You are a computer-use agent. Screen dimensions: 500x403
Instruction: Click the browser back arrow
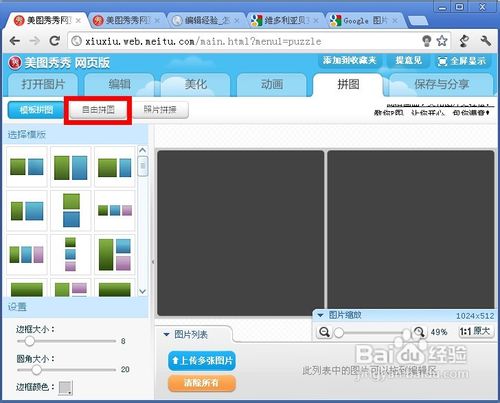(15, 41)
